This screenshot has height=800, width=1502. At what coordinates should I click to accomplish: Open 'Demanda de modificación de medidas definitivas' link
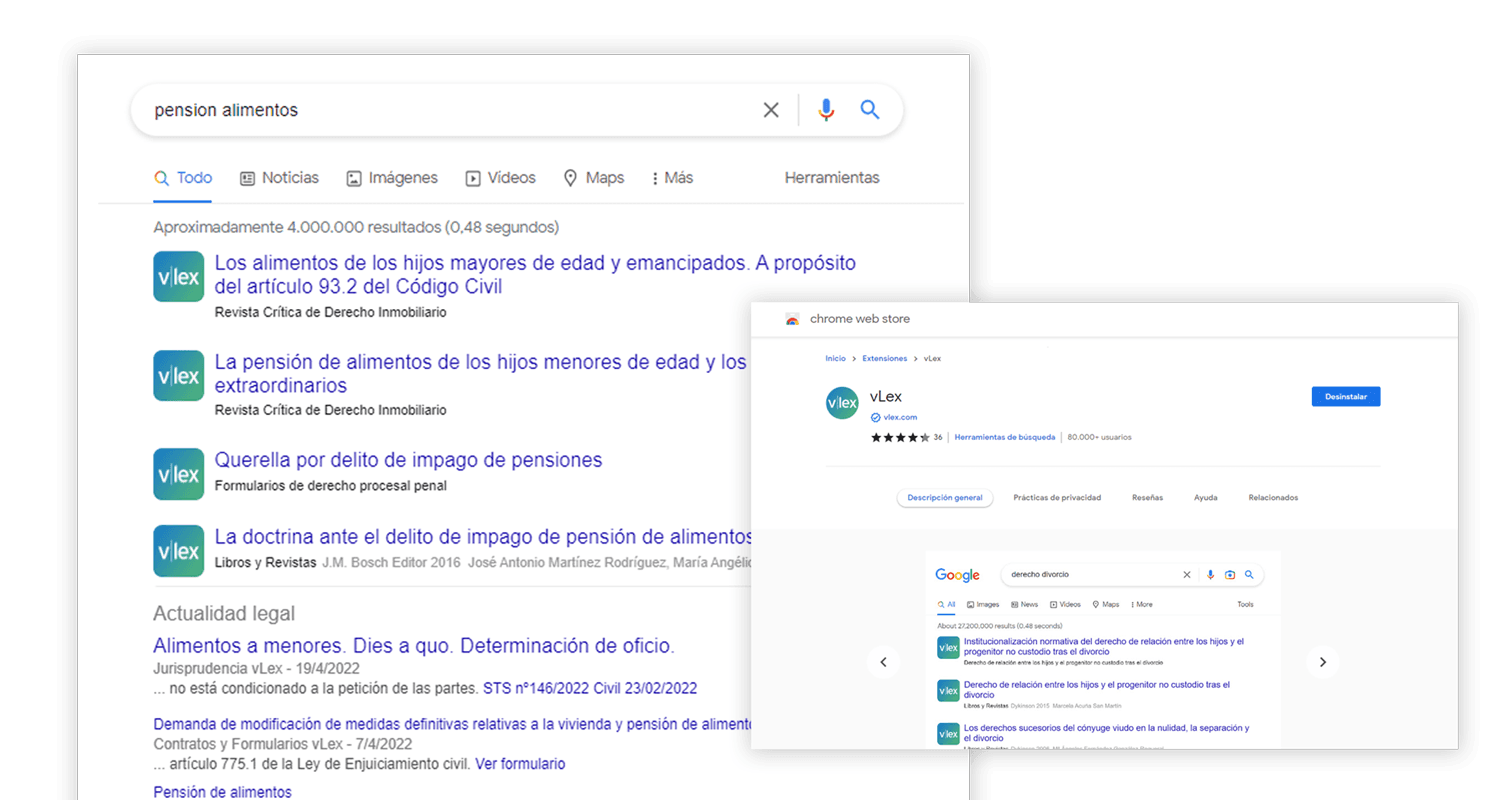tap(452, 724)
